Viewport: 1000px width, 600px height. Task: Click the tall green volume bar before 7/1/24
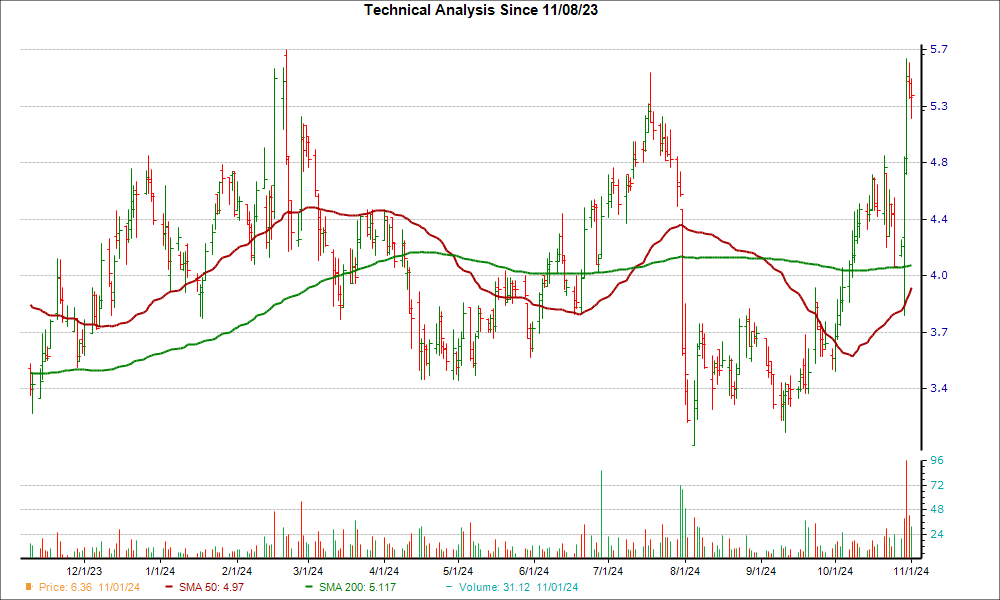pyautogui.click(x=601, y=514)
